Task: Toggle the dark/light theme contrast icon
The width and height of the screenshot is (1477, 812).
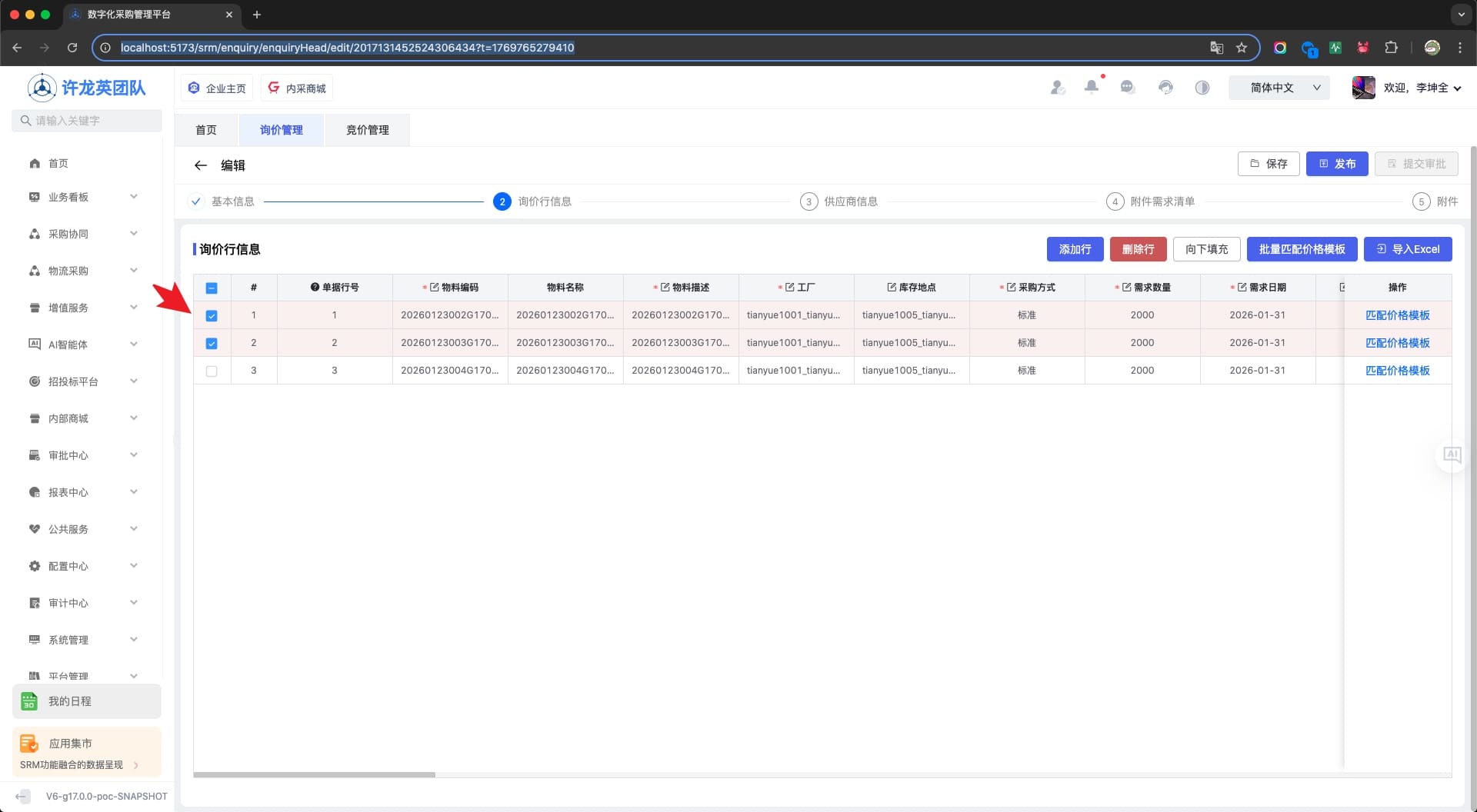Action: pos(1202,87)
